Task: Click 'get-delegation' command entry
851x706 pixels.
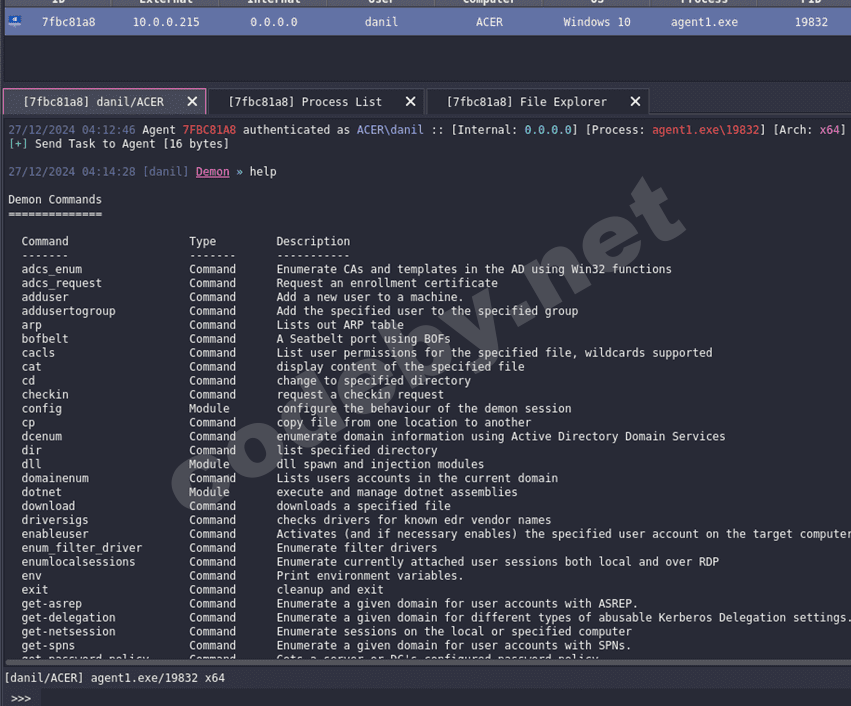Action: tap(68, 618)
